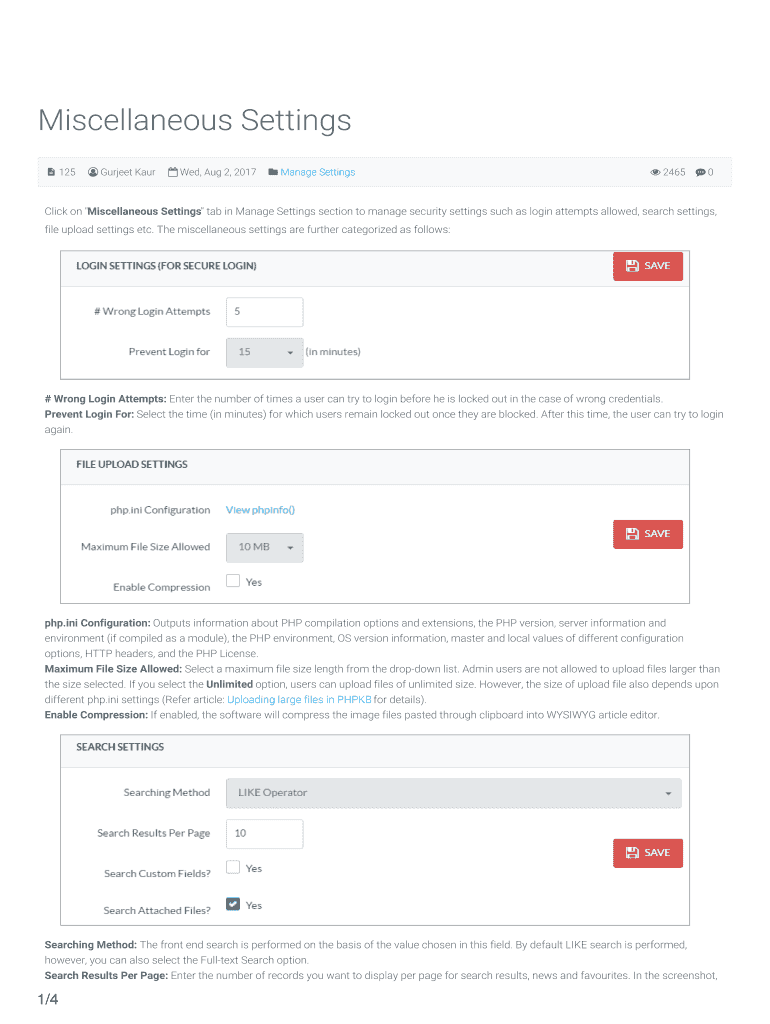770x1024 pixels.
Task: Click the calendar icon beside the date
Action: (173, 172)
